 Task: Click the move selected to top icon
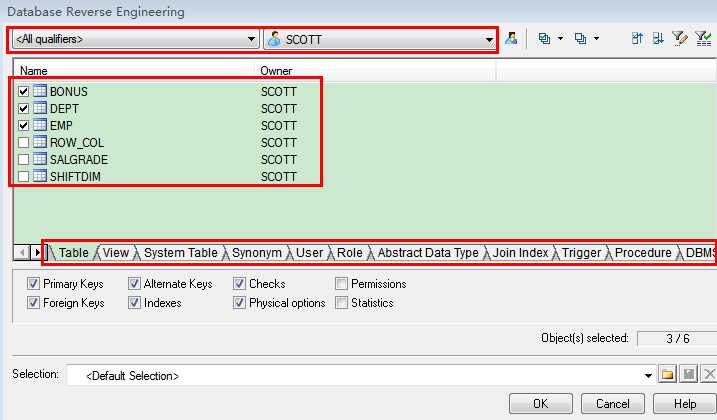[x=637, y=38]
